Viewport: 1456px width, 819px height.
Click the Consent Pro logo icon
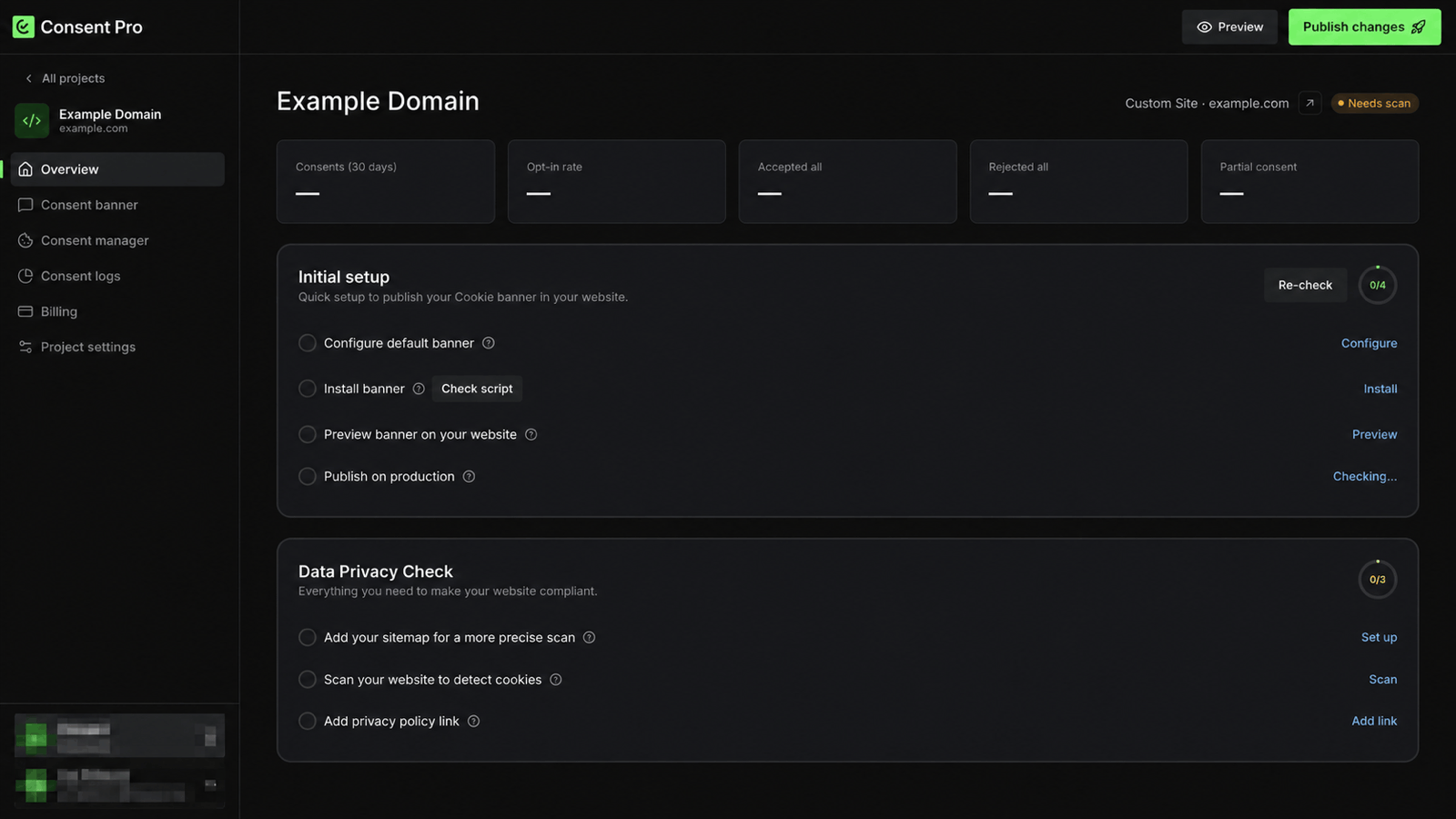point(24,27)
